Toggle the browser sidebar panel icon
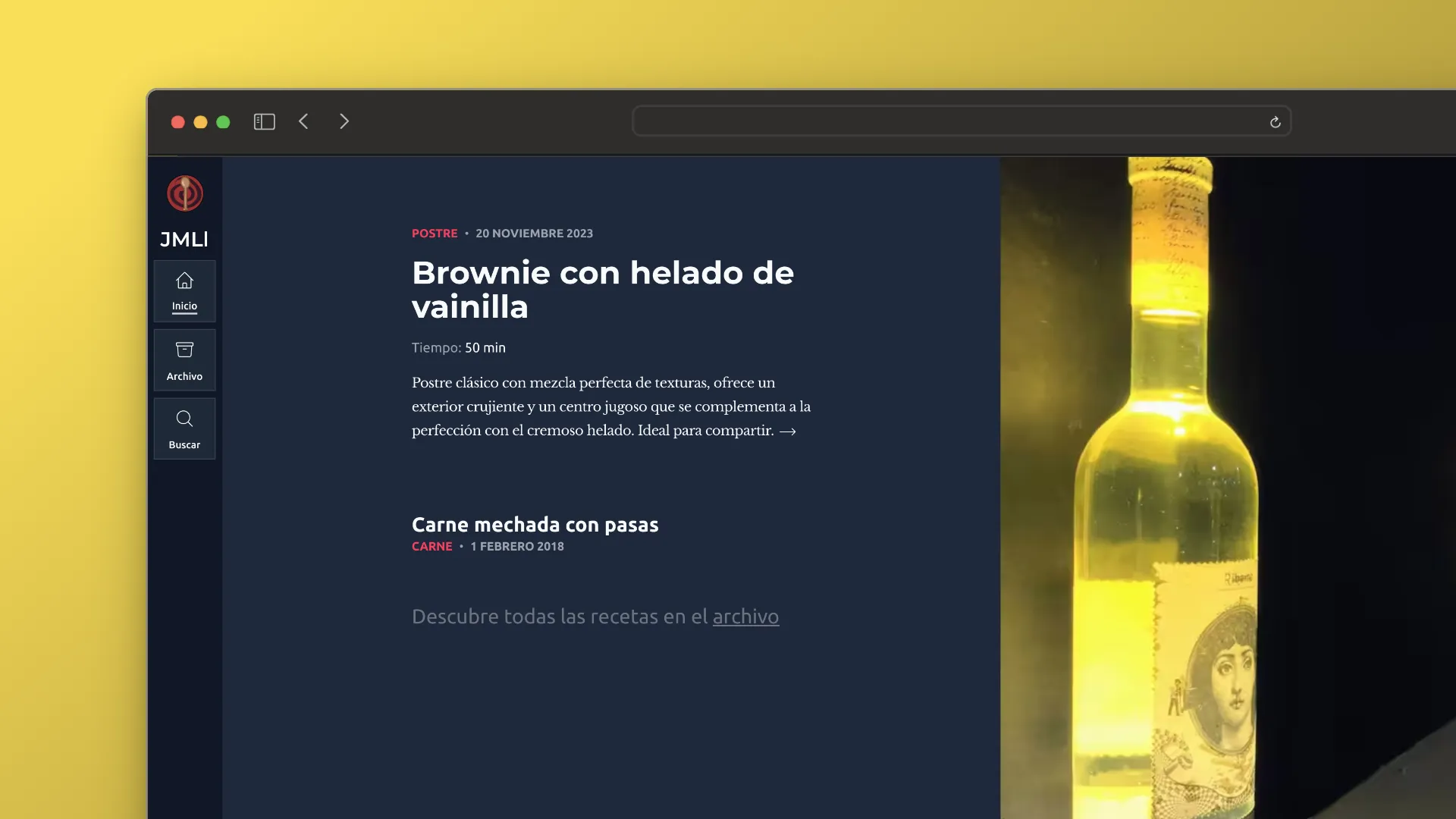The image size is (1456, 819). coord(264,121)
